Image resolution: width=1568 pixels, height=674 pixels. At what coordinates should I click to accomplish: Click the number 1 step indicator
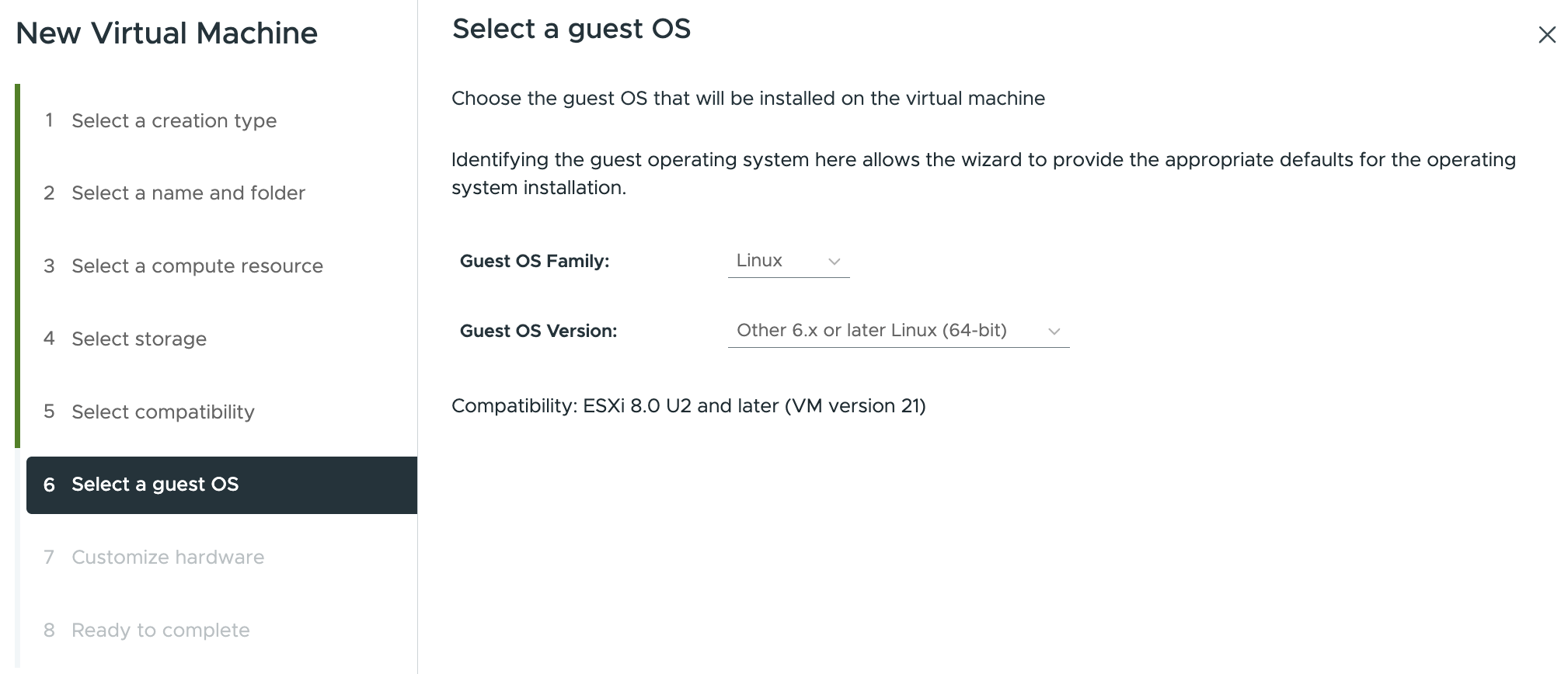(x=49, y=120)
